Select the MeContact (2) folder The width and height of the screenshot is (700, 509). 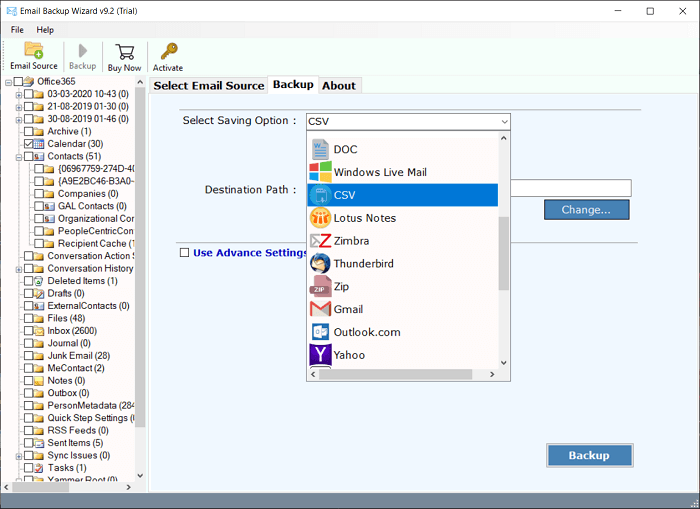tap(76, 368)
